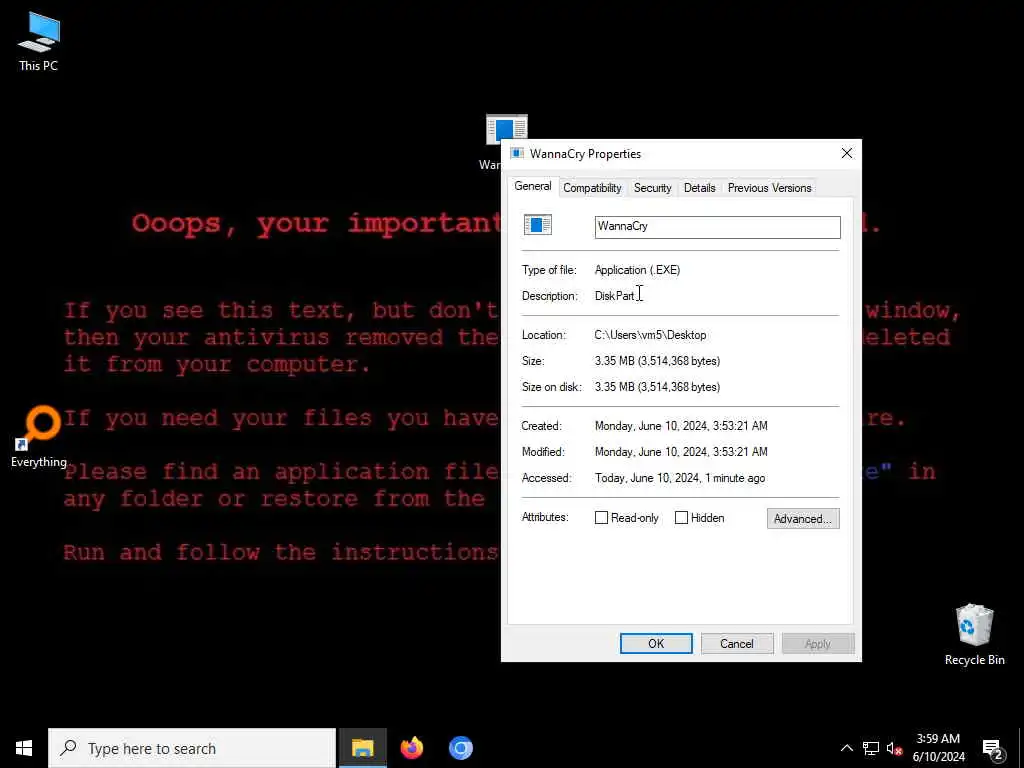This screenshot has width=1024, height=768.
Task: Enable the Read-only attribute checkbox
Action: (x=601, y=518)
